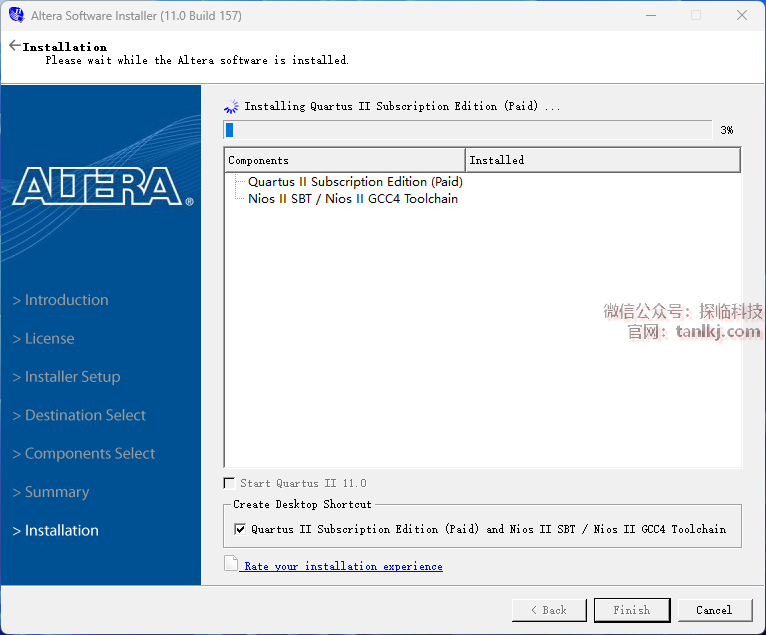The height and width of the screenshot is (635, 766).
Task: Click the installation progress bar
Action: (467, 130)
